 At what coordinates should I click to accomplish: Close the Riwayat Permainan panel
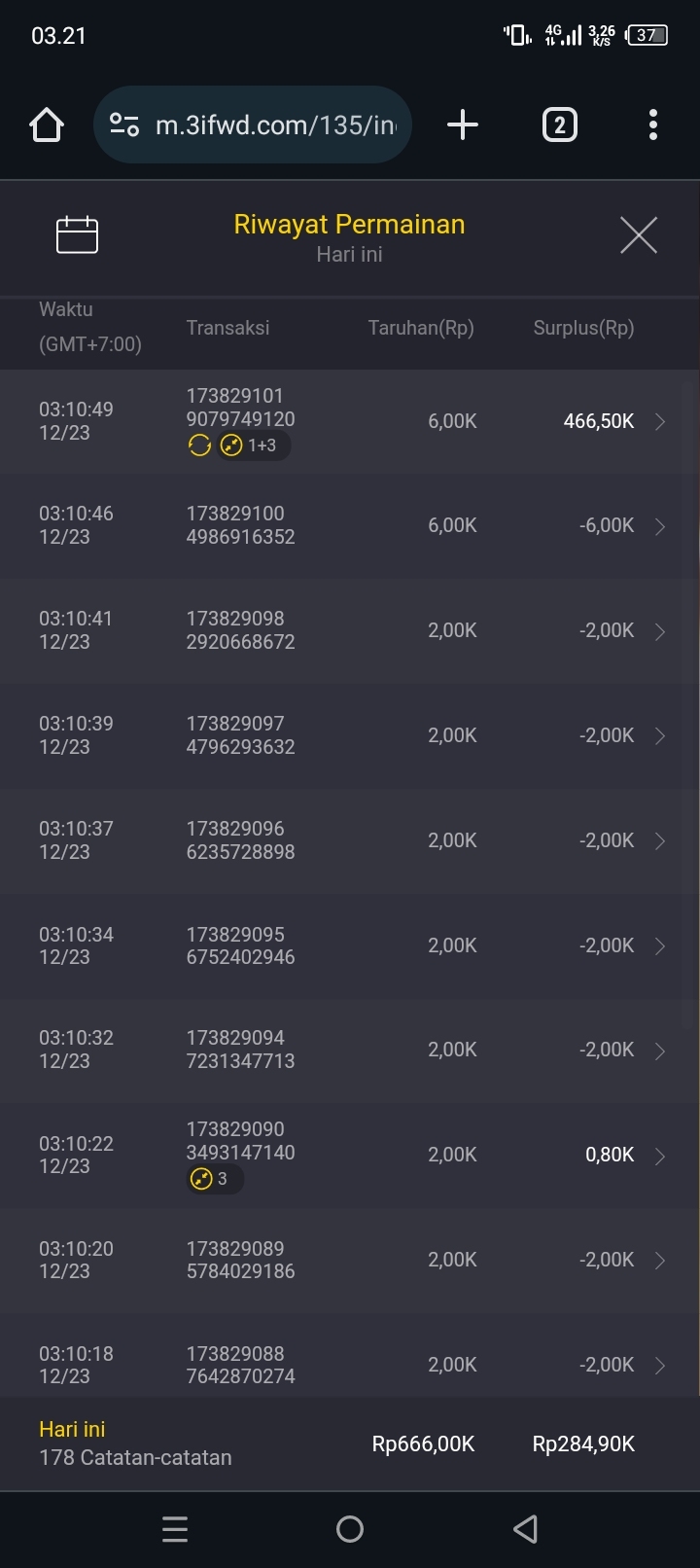(638, 234)
